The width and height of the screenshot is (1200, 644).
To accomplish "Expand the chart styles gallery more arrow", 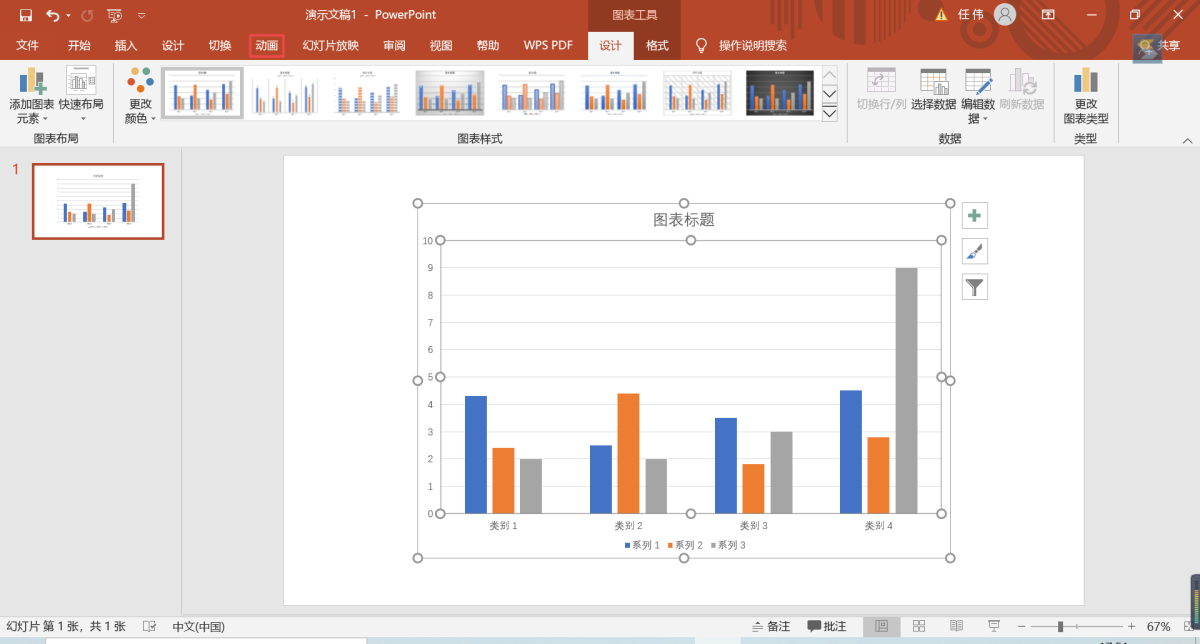I will click(829, 113).
